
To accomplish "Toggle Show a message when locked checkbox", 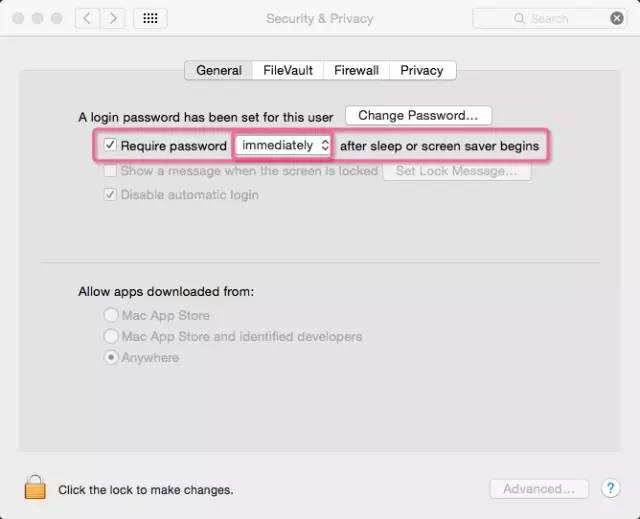I will point(110,171).
